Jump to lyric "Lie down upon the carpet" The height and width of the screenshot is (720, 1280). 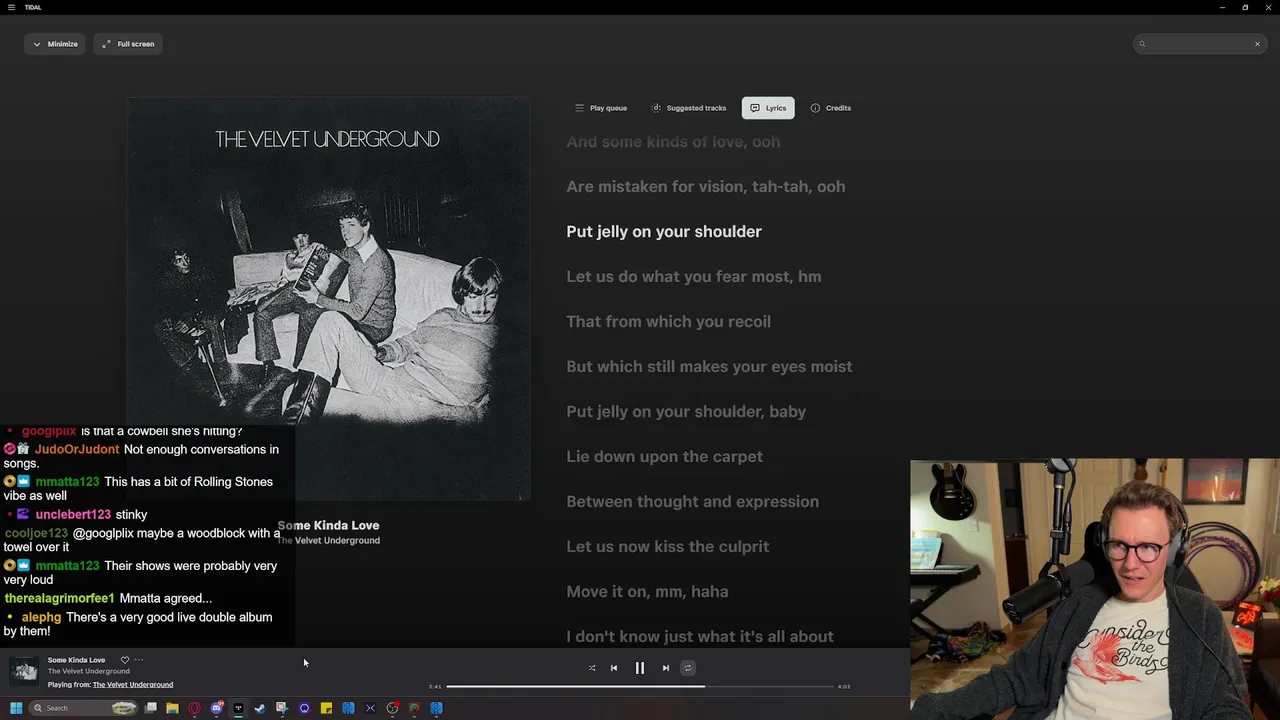tap(664, 457)
